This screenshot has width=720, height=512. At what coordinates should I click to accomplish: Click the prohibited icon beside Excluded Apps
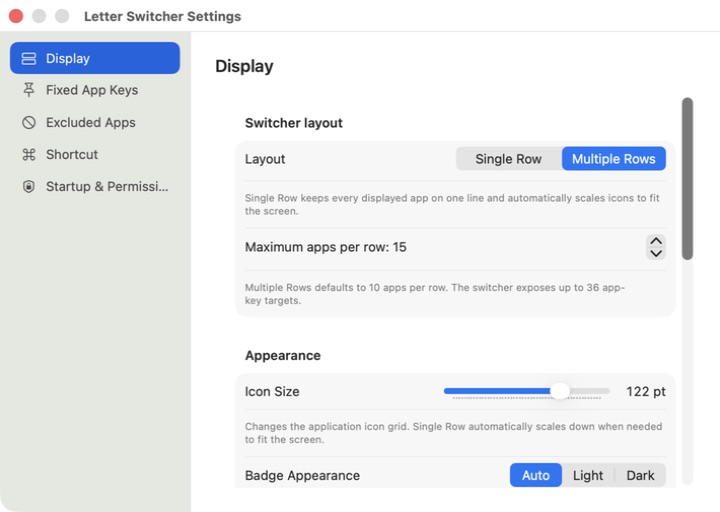point(28,123)
